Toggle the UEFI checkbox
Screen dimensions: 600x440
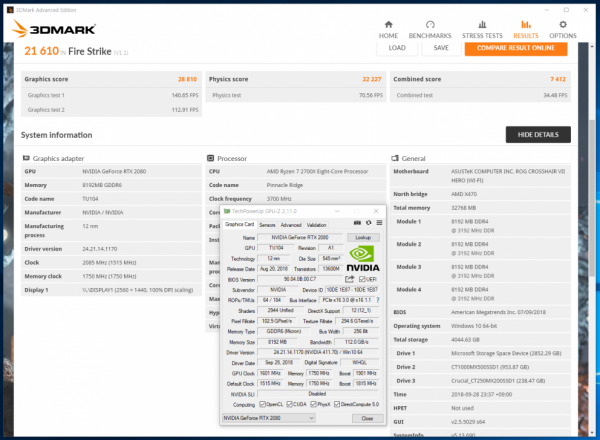pos(362,279)
